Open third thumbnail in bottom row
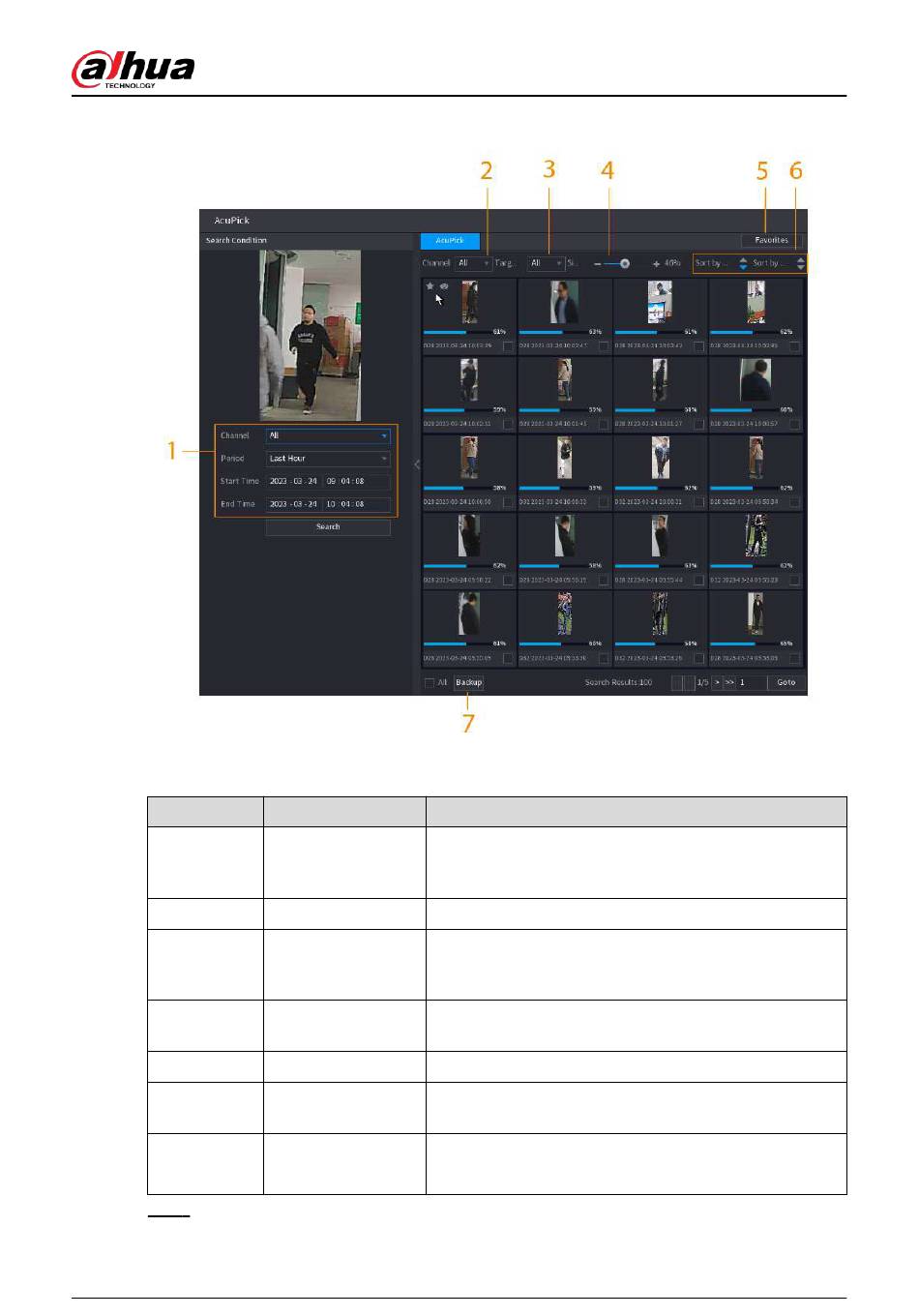The image size is (919, 1316). pyautogui.click(x=660, y=614)
